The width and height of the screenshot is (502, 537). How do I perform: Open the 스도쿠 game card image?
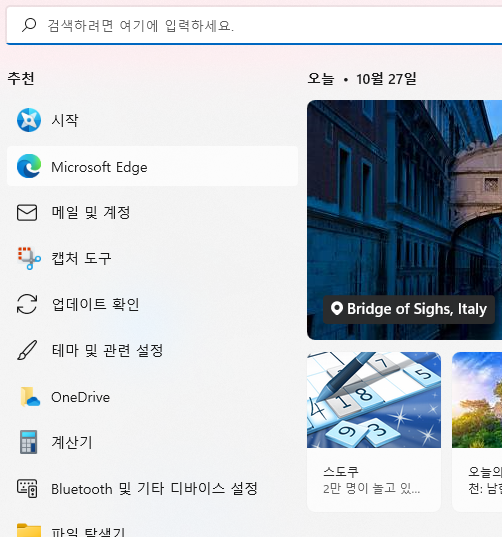(x=374, y=400)
